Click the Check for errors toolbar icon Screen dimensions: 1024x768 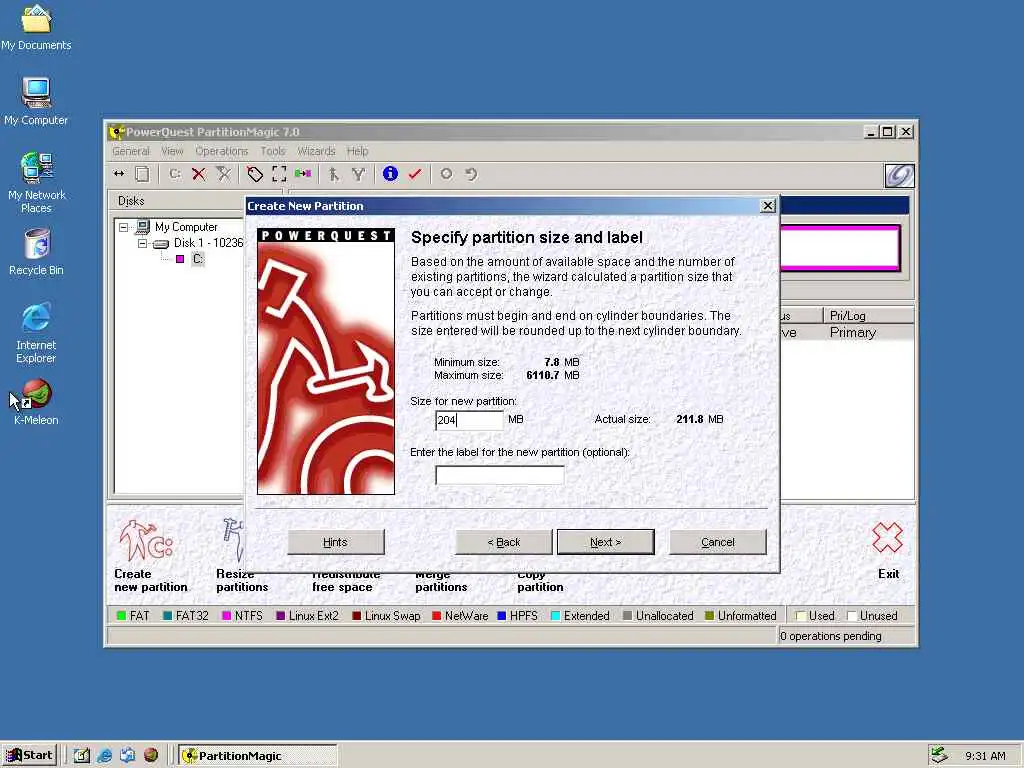click(334, 174)
